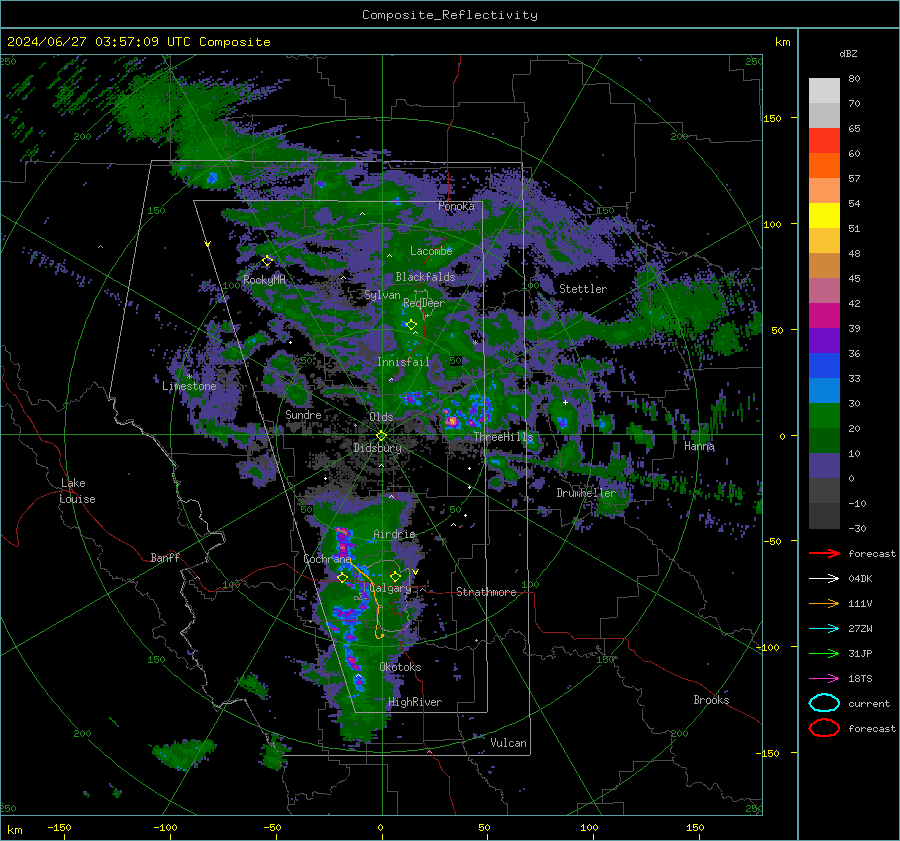This screenshot has width=900, height=841.
Task: Click yellow diamond marker beside RockyMH
Action: pos(267,261)
